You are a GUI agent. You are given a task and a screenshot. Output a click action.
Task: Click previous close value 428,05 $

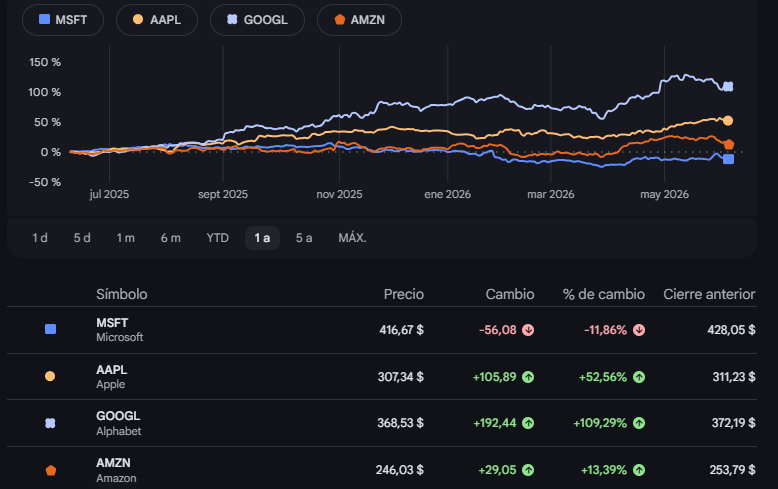pyautogui.click(x=731, y=330)
